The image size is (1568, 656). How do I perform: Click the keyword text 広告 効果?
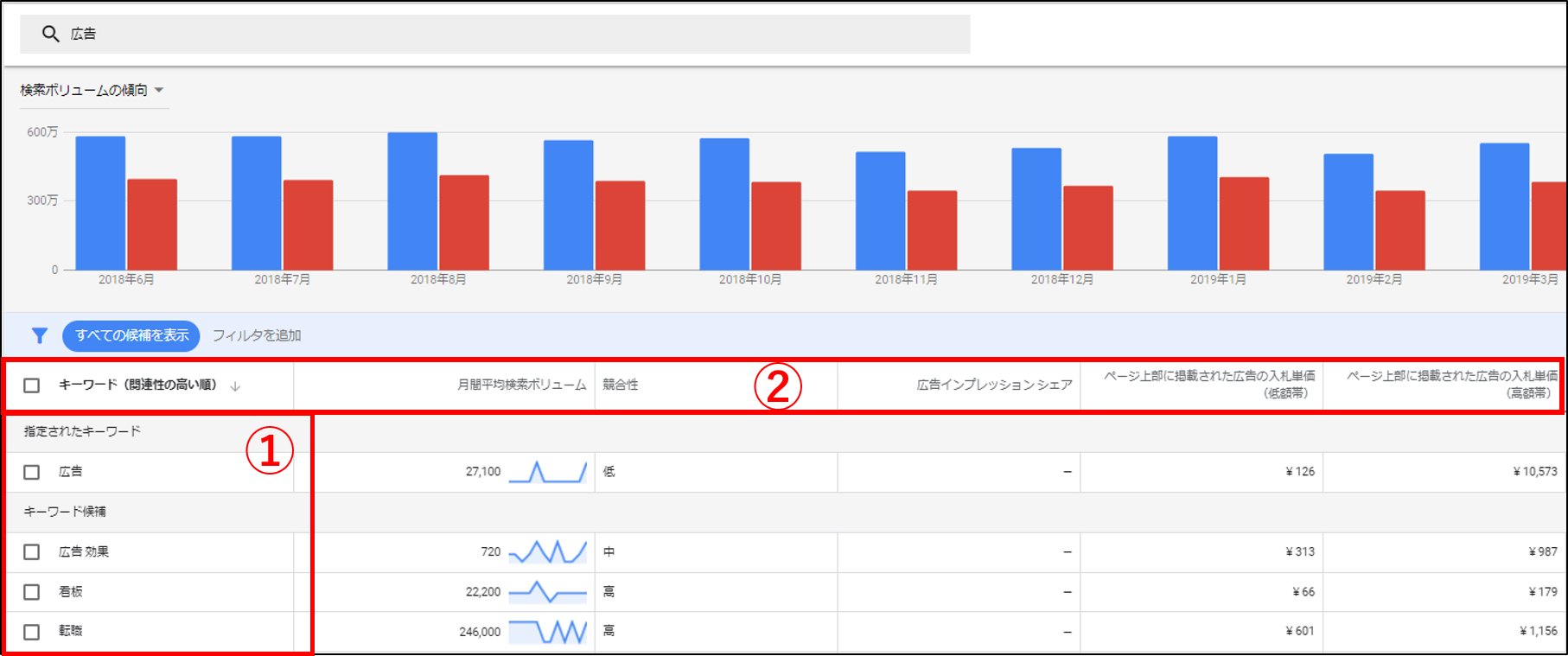coord(84,551)
